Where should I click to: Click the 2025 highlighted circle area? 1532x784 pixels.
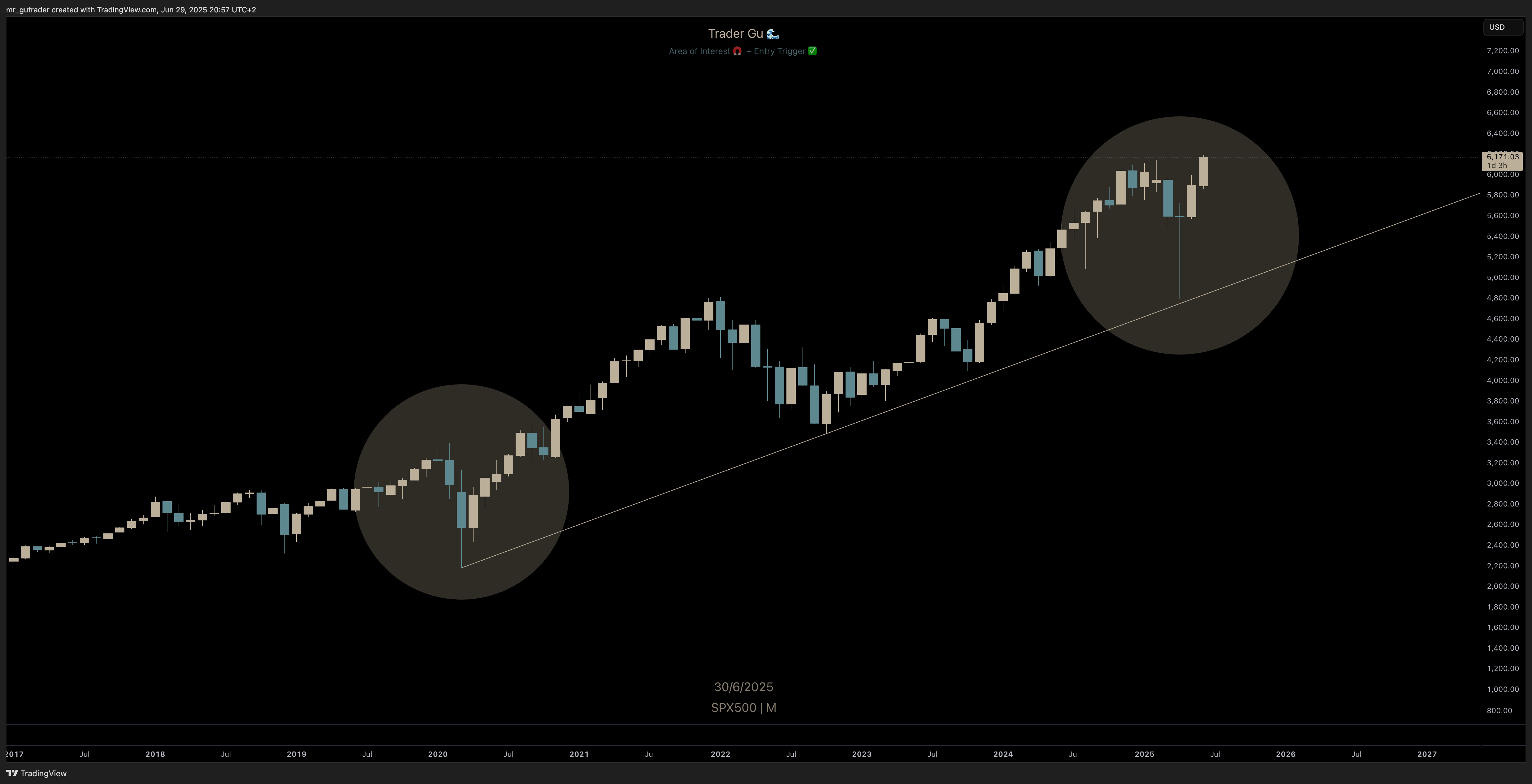(1180, 235)
